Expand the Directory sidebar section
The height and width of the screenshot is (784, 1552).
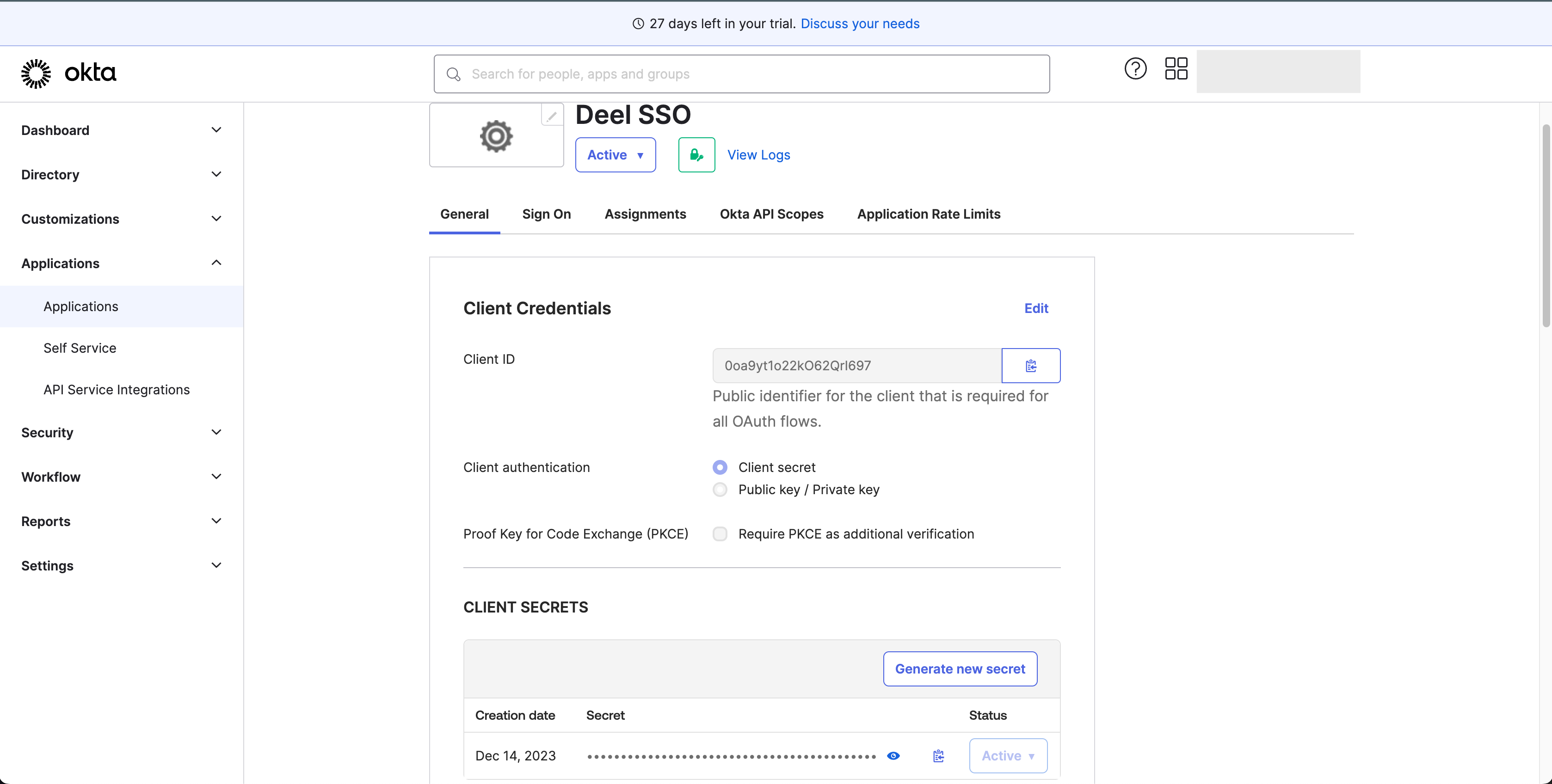pos(122,175)
